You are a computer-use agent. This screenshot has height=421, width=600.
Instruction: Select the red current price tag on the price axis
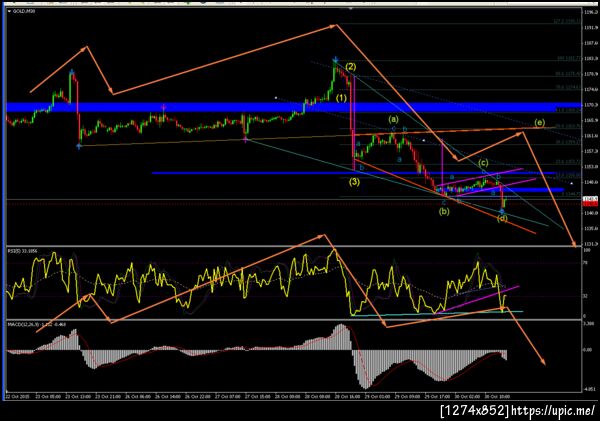point(590,203)
